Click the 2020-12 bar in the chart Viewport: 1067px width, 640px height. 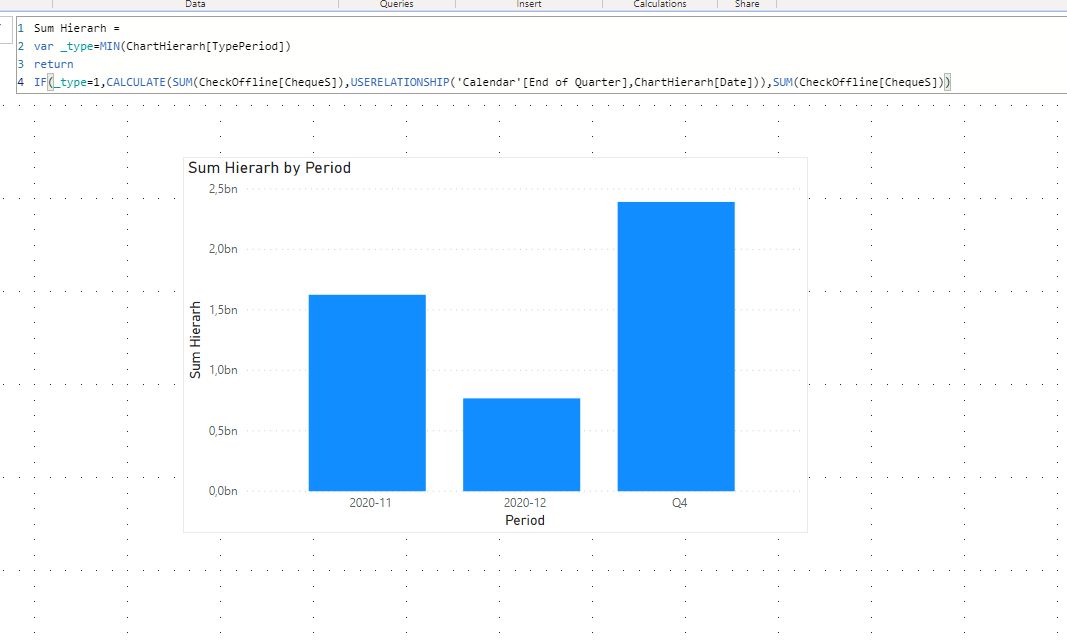(522, 444)
